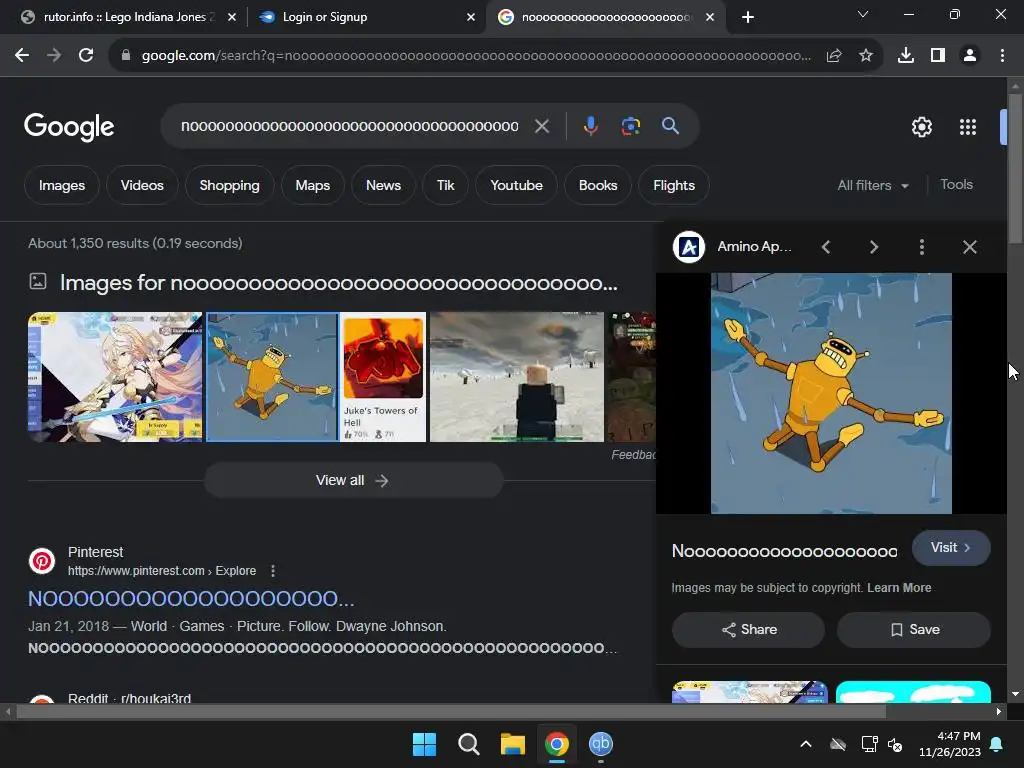Open qBittorrent from the taskbar
The image size is (1024, 768).
tap(600, 744)
